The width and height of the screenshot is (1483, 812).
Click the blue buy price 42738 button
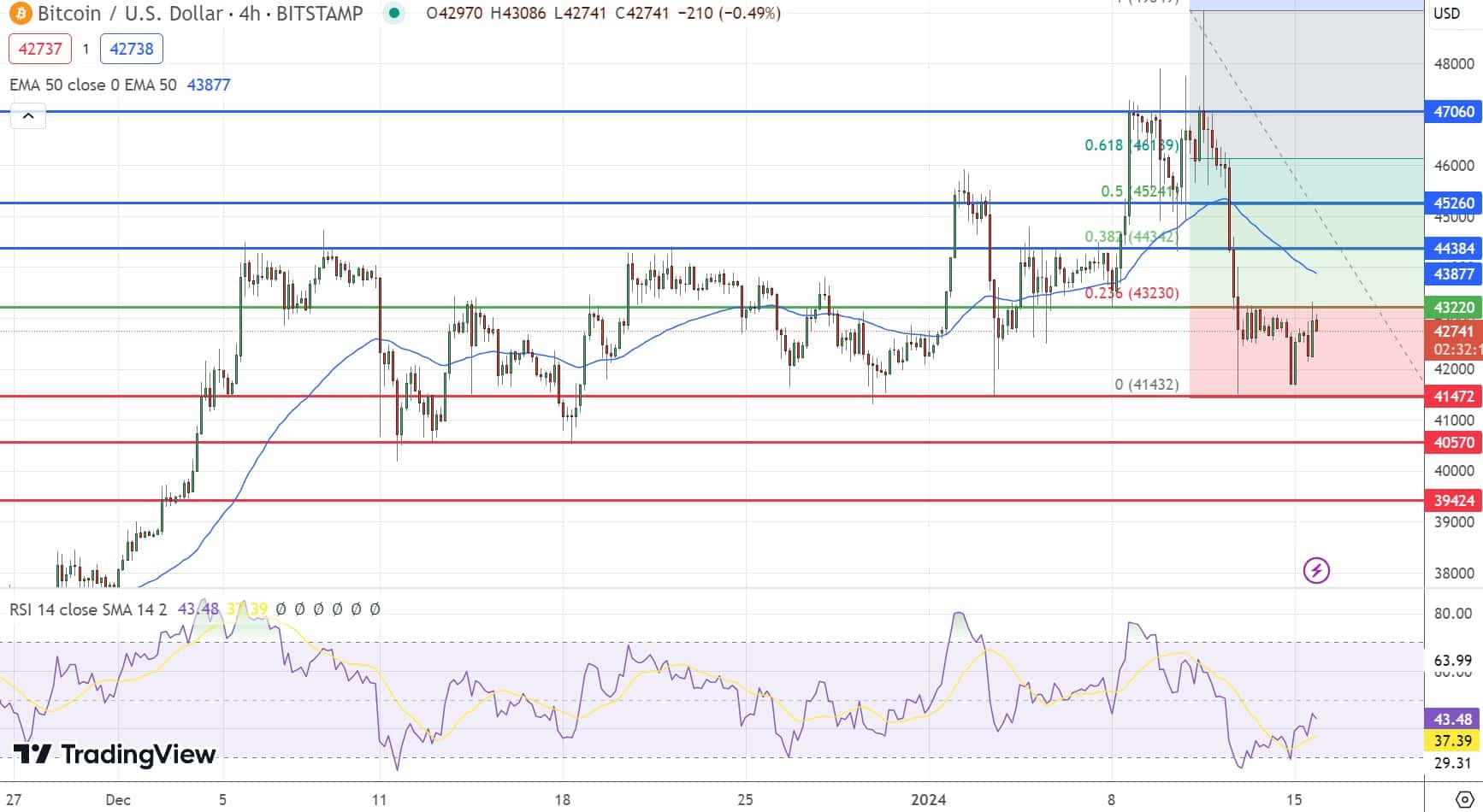[131, 49]
